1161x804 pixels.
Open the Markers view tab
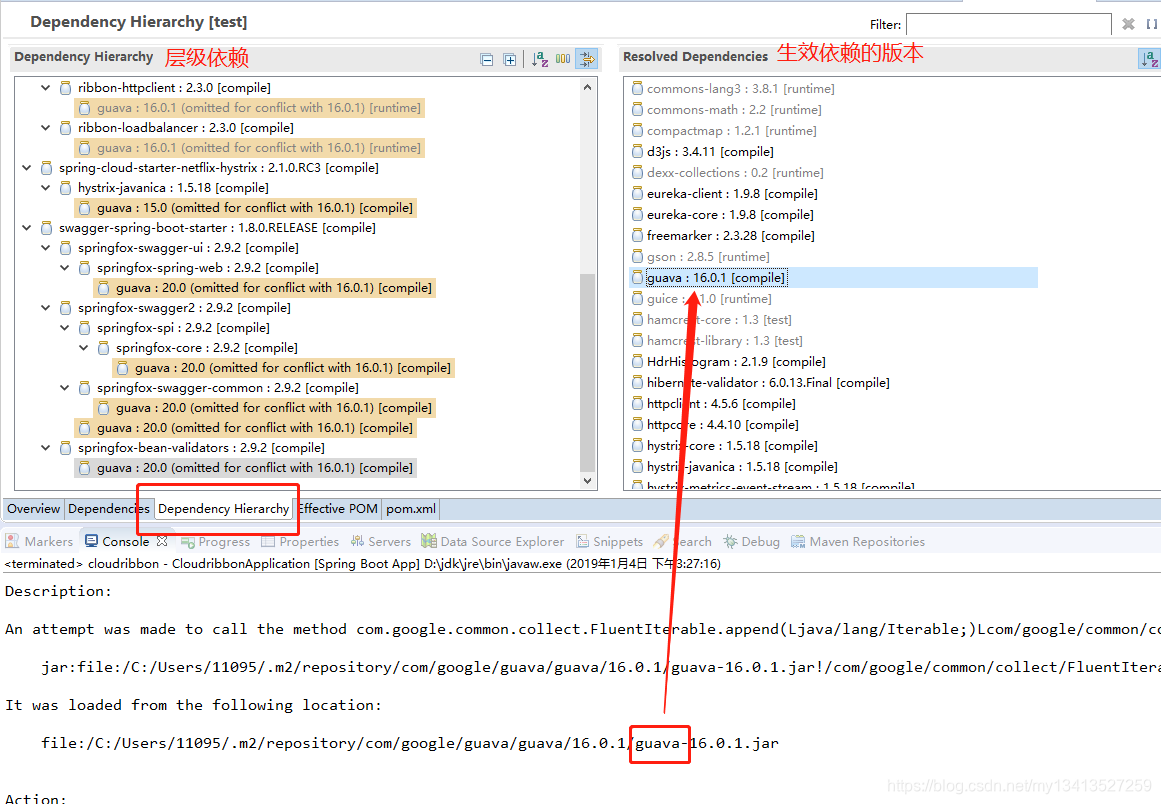point(40,541)
